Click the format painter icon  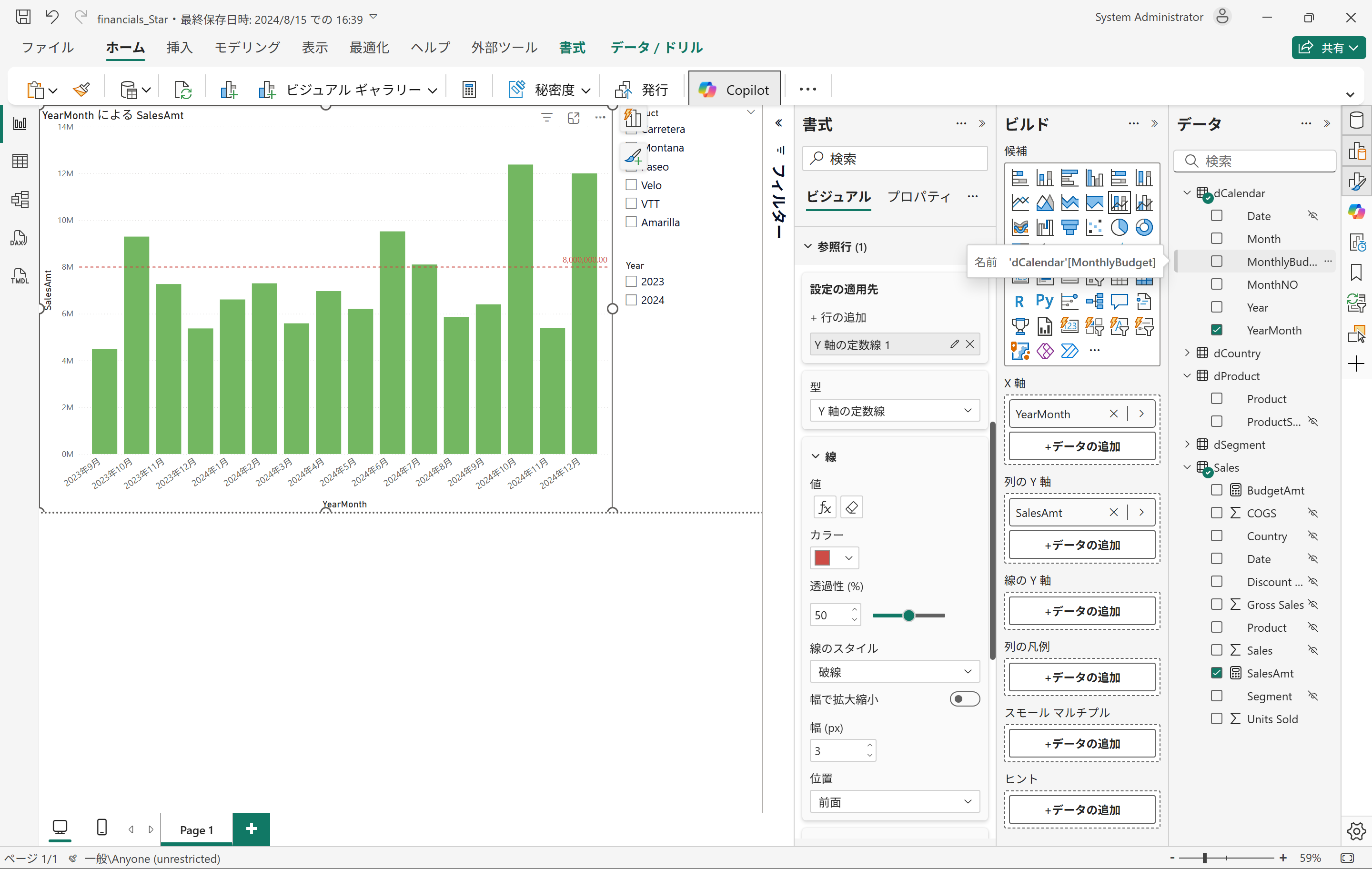[81, 90]
